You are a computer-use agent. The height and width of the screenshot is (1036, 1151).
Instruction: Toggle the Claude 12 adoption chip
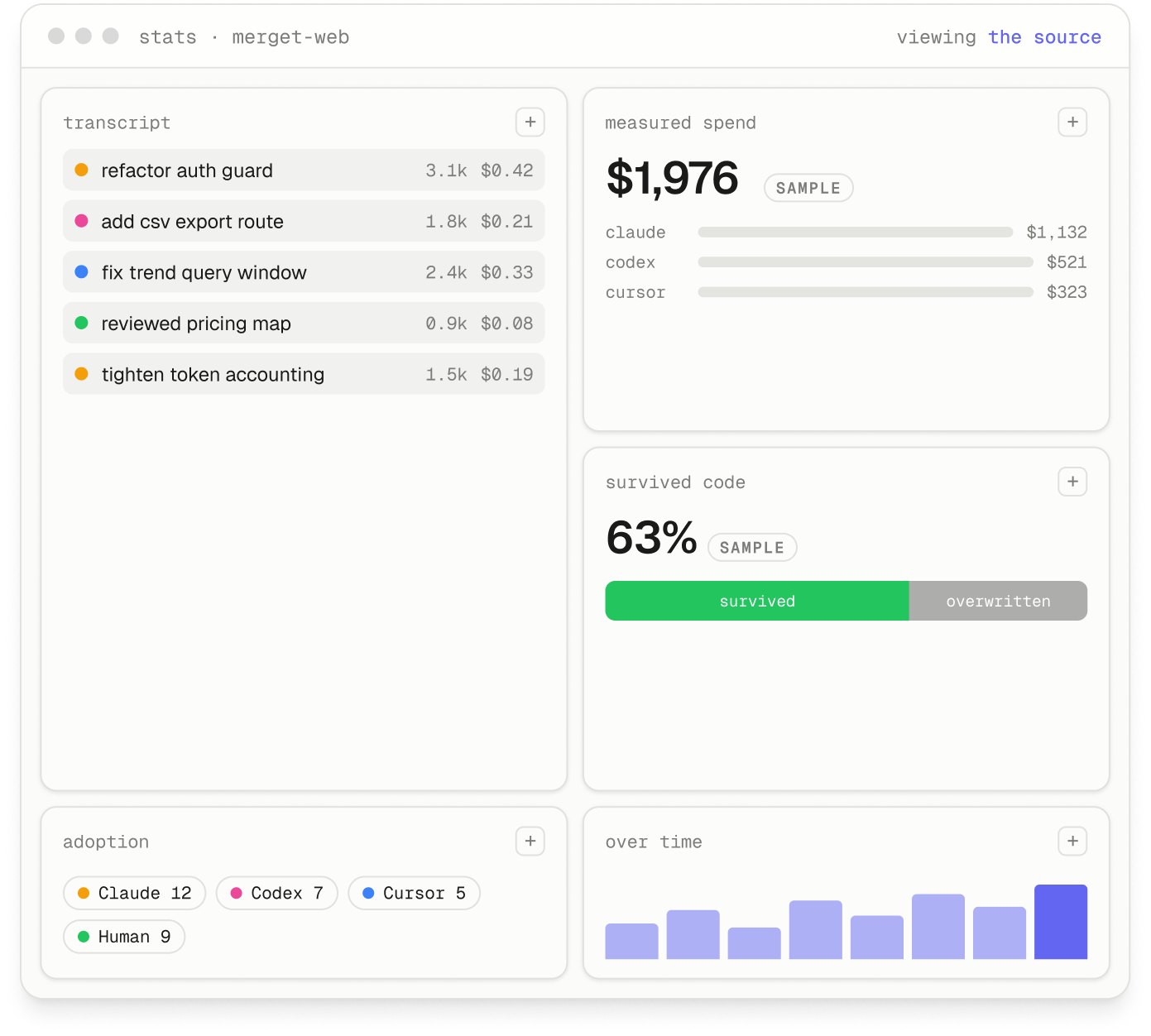(134, 894)
